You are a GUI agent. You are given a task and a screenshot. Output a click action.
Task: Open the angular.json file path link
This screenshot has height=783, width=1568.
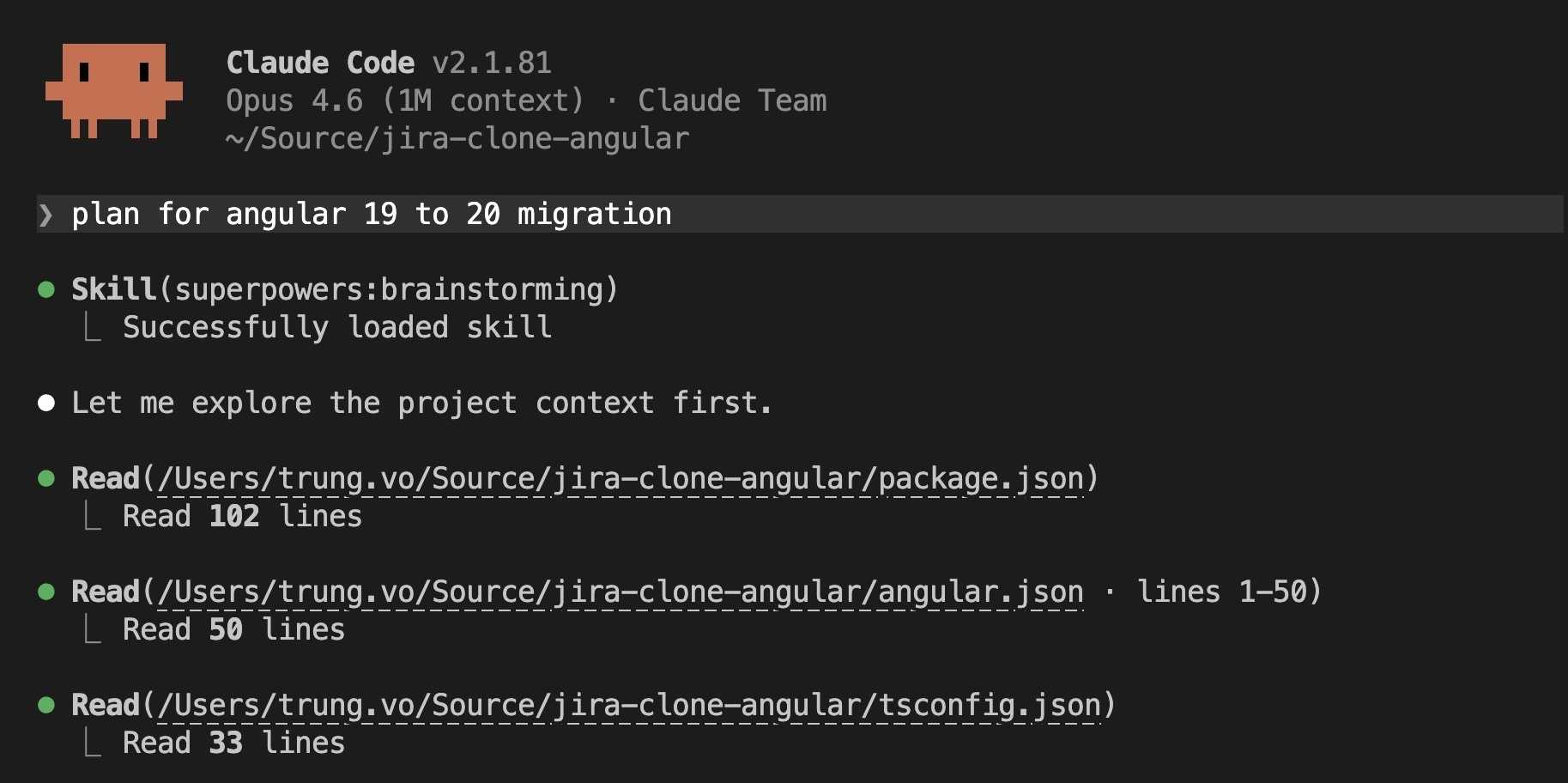click(621, 592)
